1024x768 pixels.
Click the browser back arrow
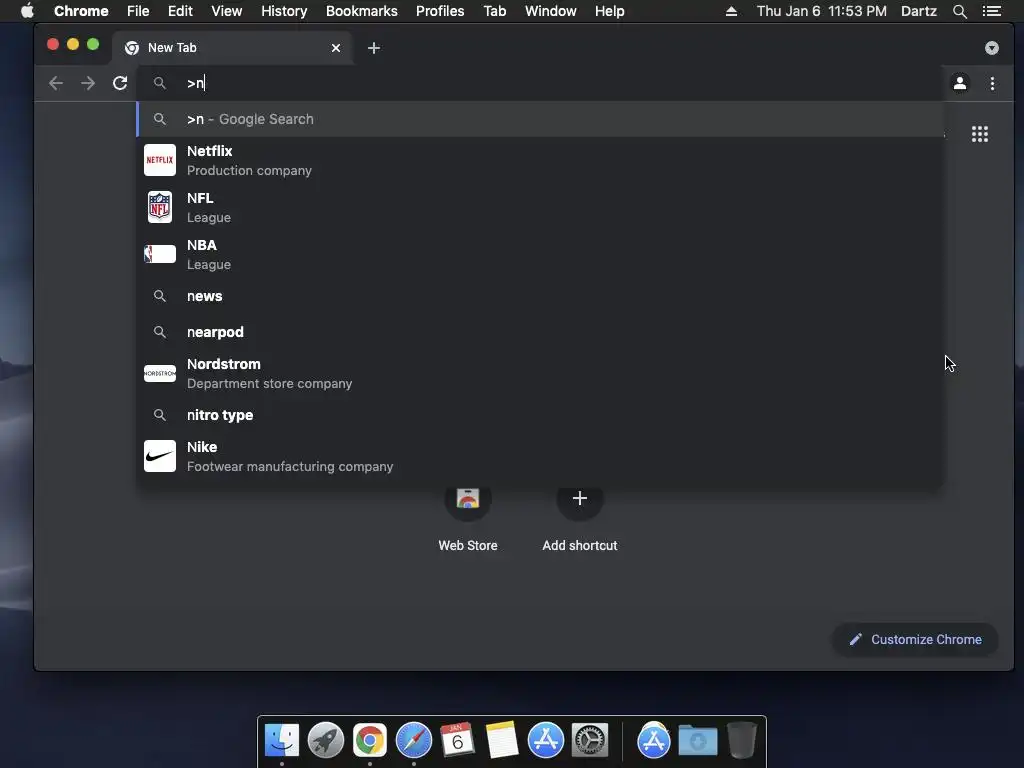pyautogui.click(x=56, y=83)
